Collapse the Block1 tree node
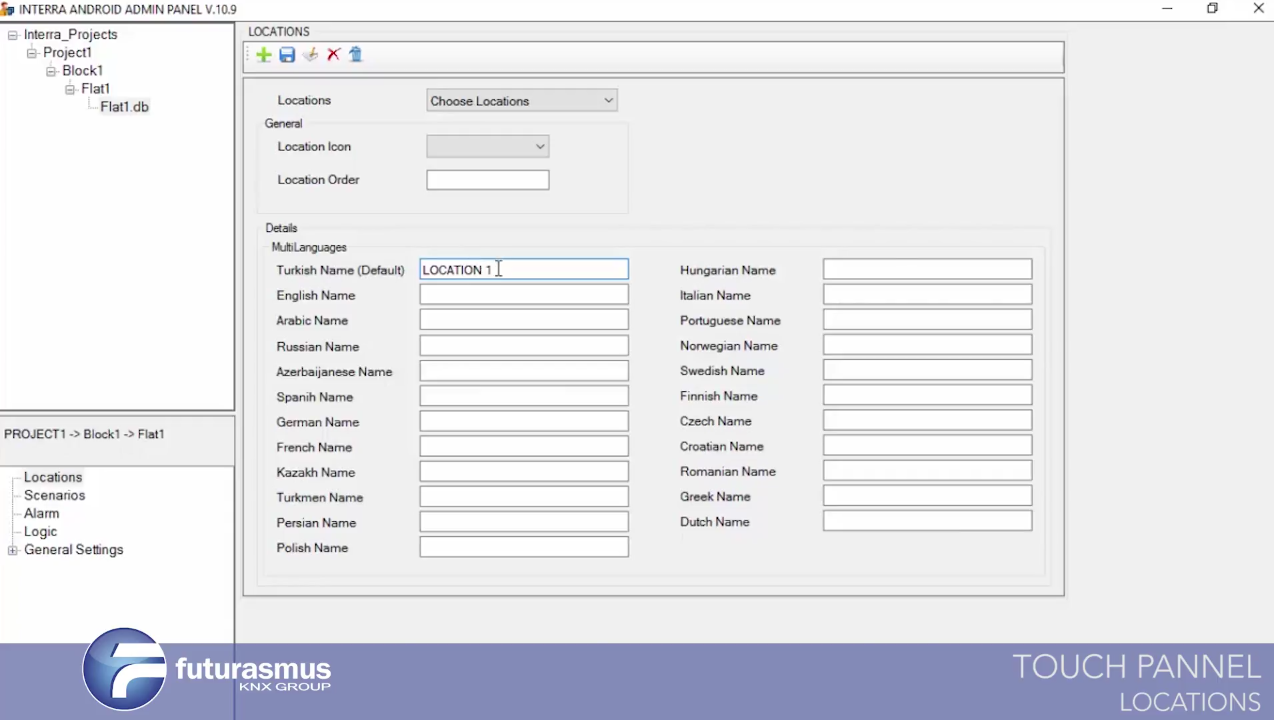The width and height of the screenshot is (1274, 720). click(51, 71)
